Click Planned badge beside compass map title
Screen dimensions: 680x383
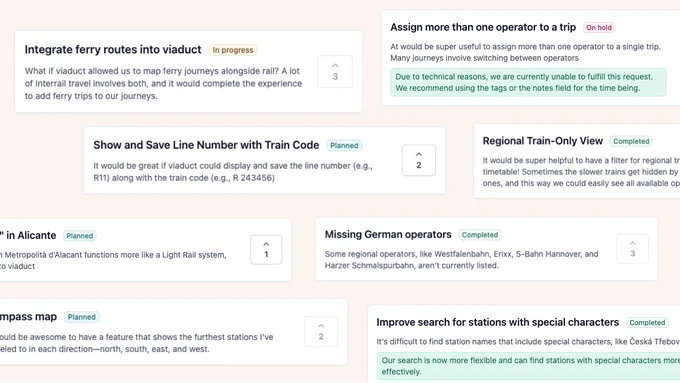82,317
